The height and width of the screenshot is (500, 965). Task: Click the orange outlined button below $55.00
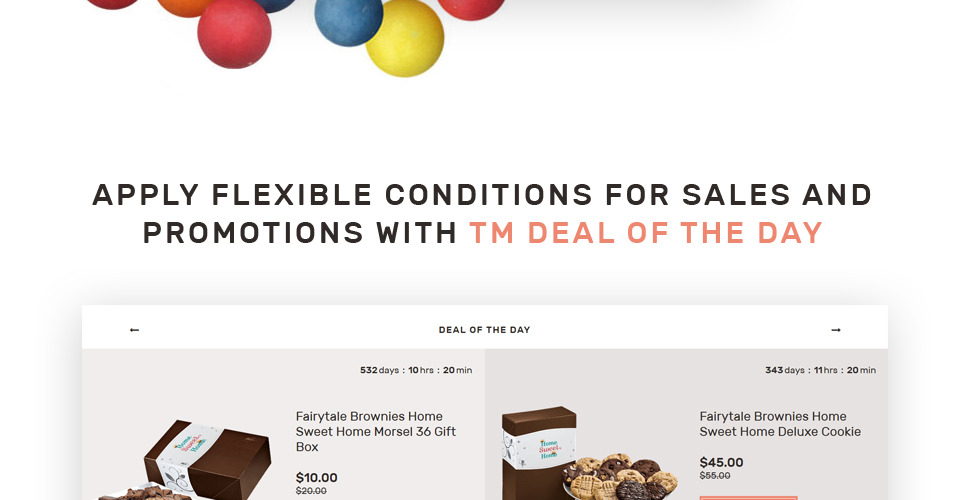click(748, 498)
